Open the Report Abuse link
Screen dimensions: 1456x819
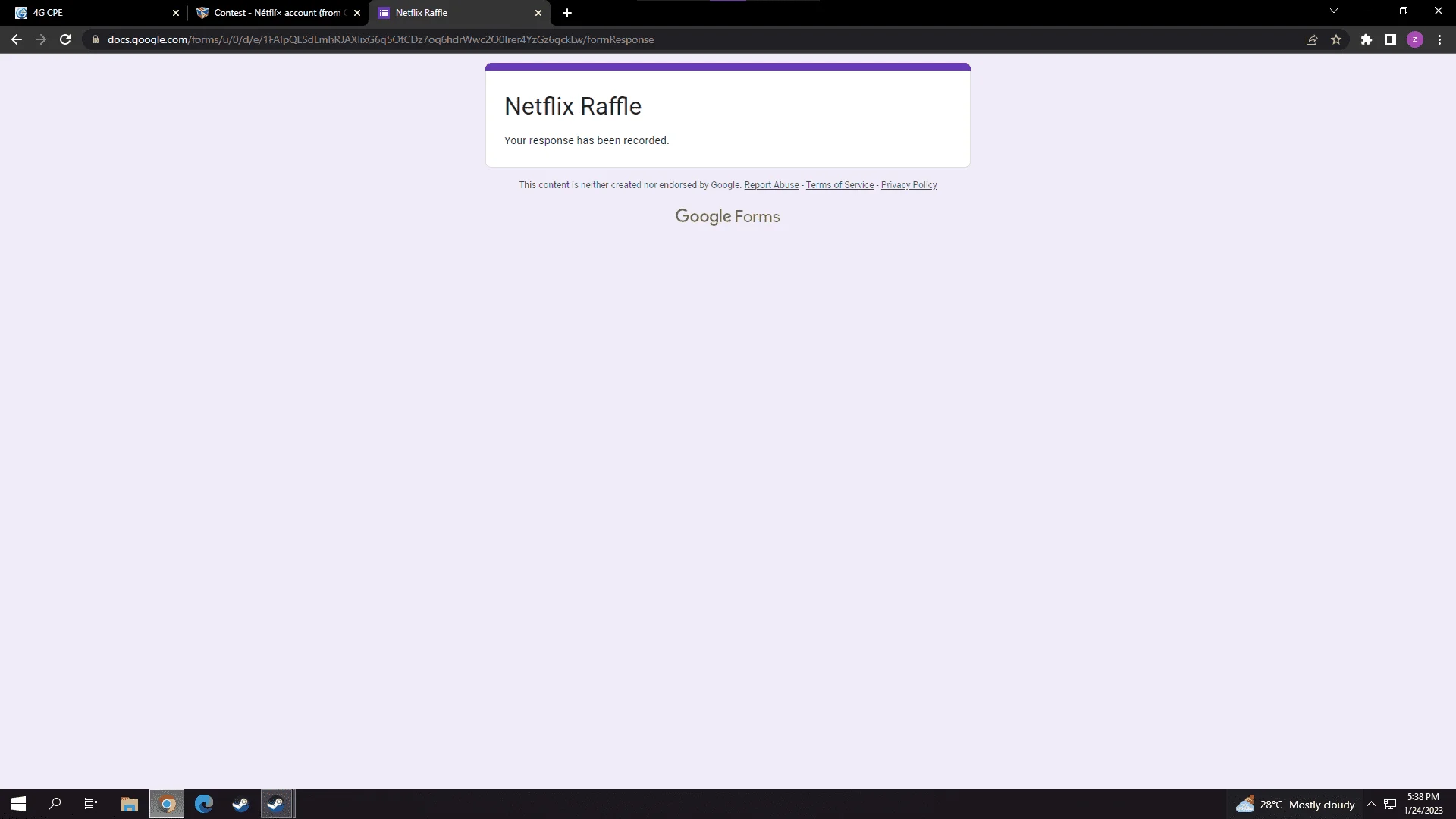coord(771,185)
